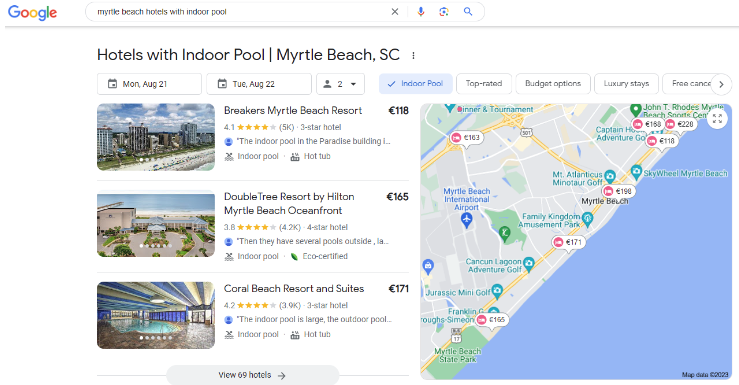This screenshot has width=739, height=385.
Task: Select the €198 map price pin
Action: tap(618, 191)
